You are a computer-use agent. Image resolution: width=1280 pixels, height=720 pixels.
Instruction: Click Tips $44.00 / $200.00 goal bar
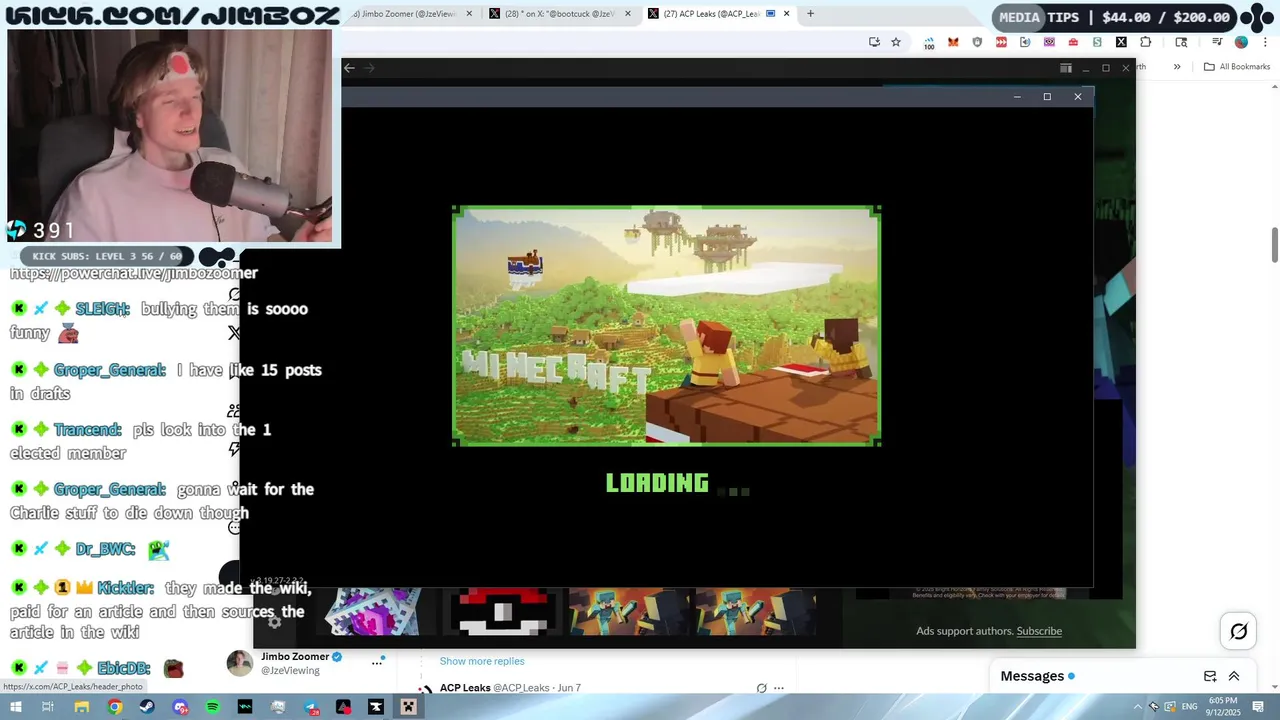1115,17
